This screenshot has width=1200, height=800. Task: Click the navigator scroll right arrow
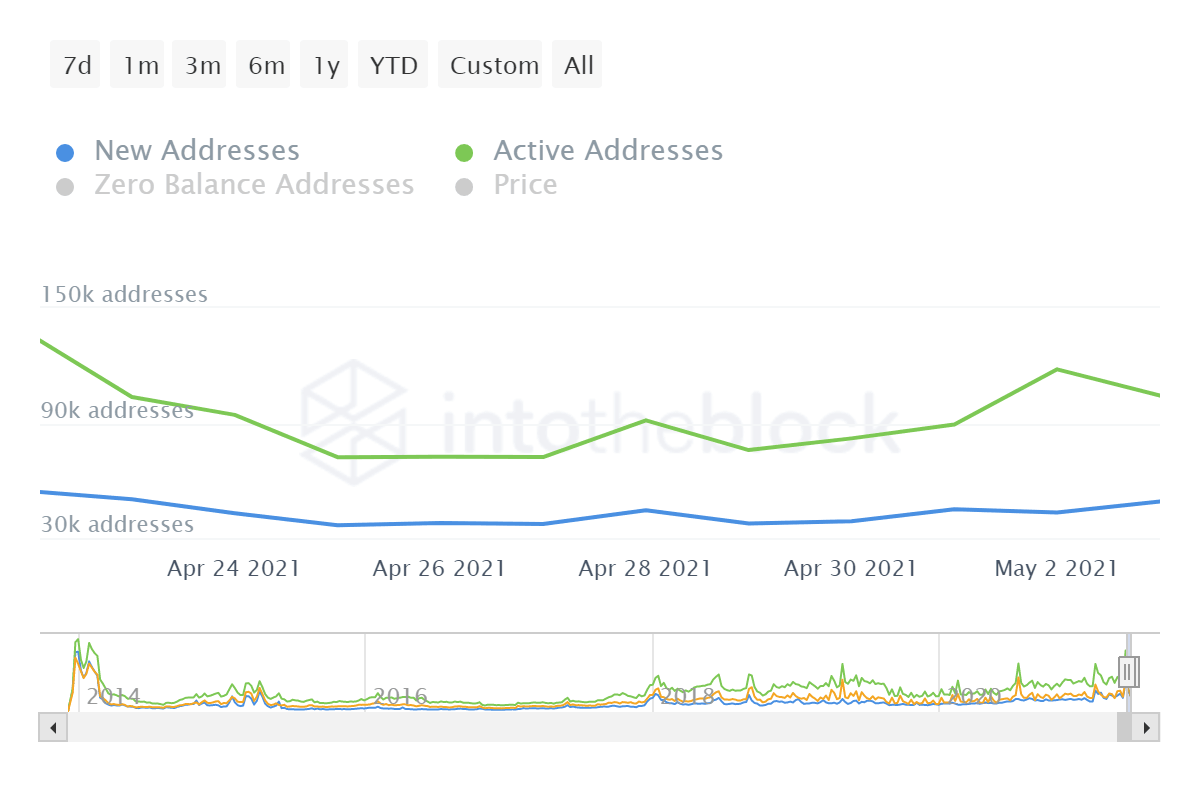pos(1147,727)
